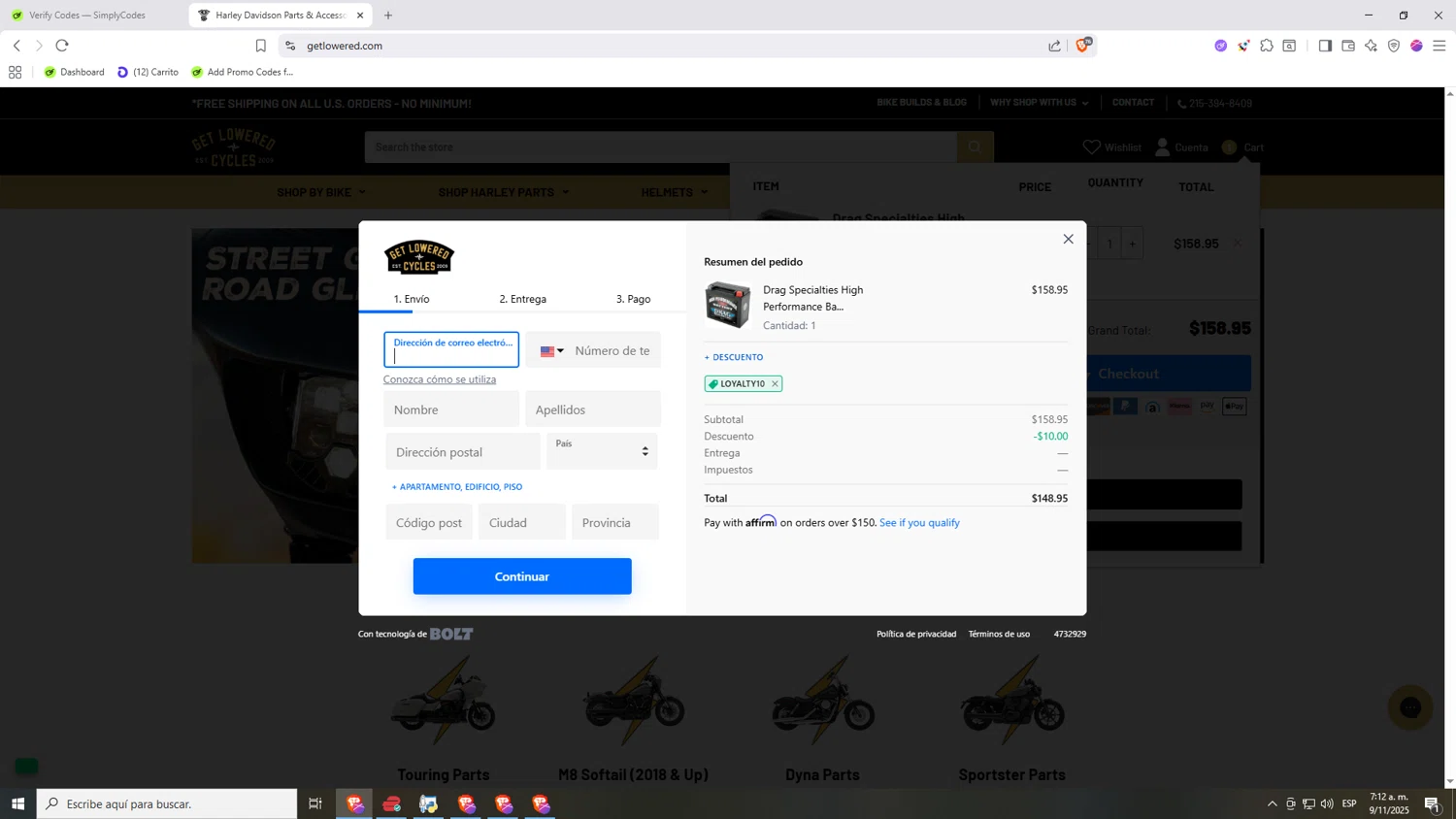Open the País dropdown

[x=602, y=451]
